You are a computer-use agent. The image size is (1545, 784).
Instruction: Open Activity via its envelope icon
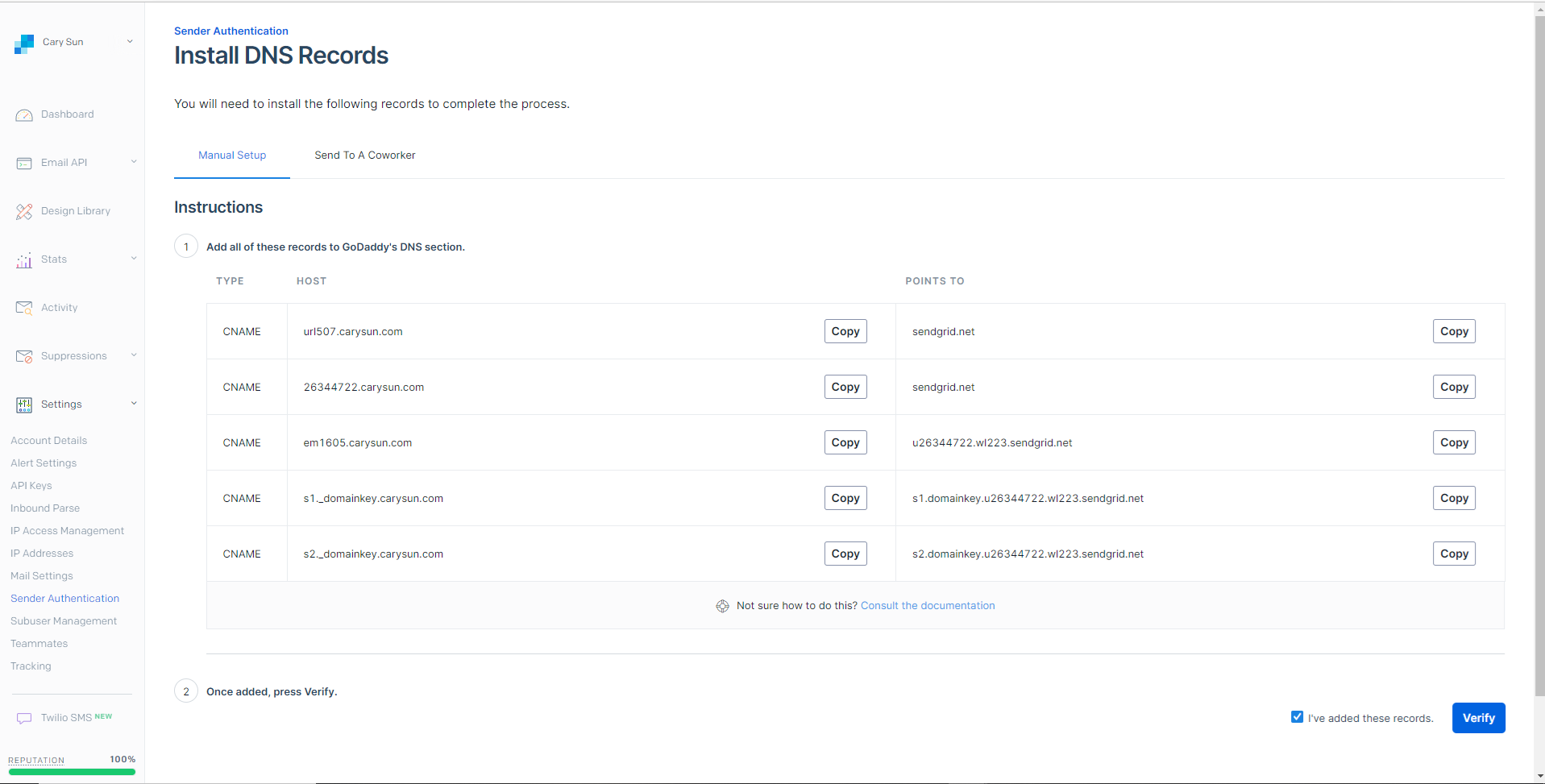[x=24, y=309]
